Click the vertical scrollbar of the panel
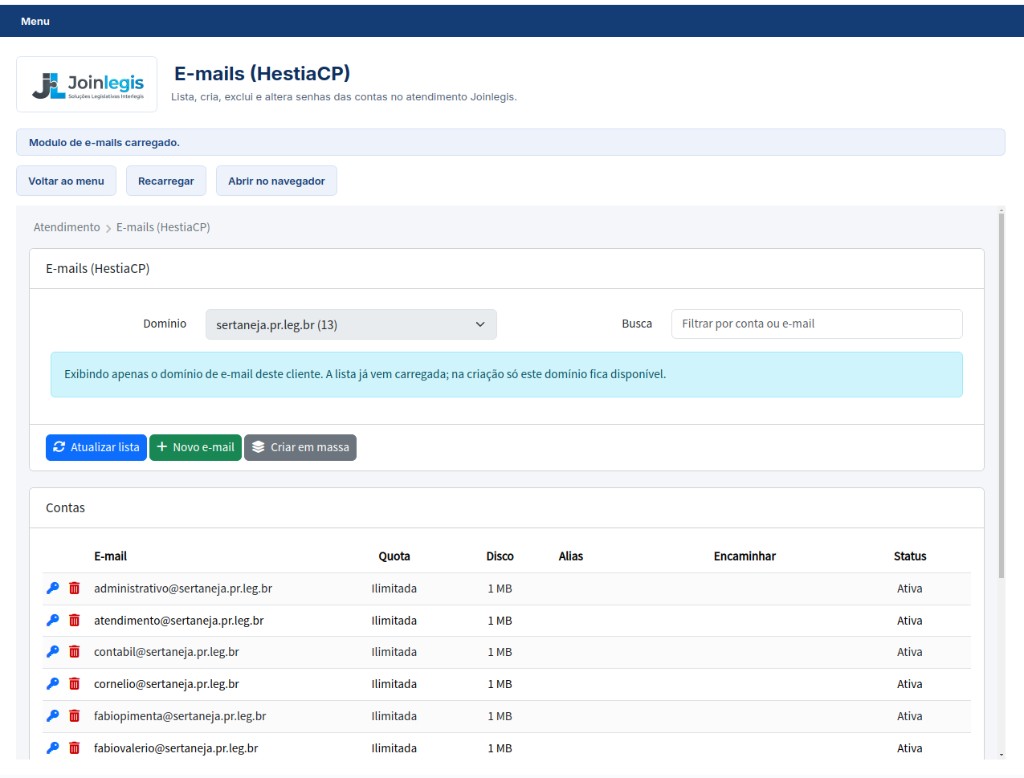The height and width of the screenshot is (778, 1024). point(1001,395)
